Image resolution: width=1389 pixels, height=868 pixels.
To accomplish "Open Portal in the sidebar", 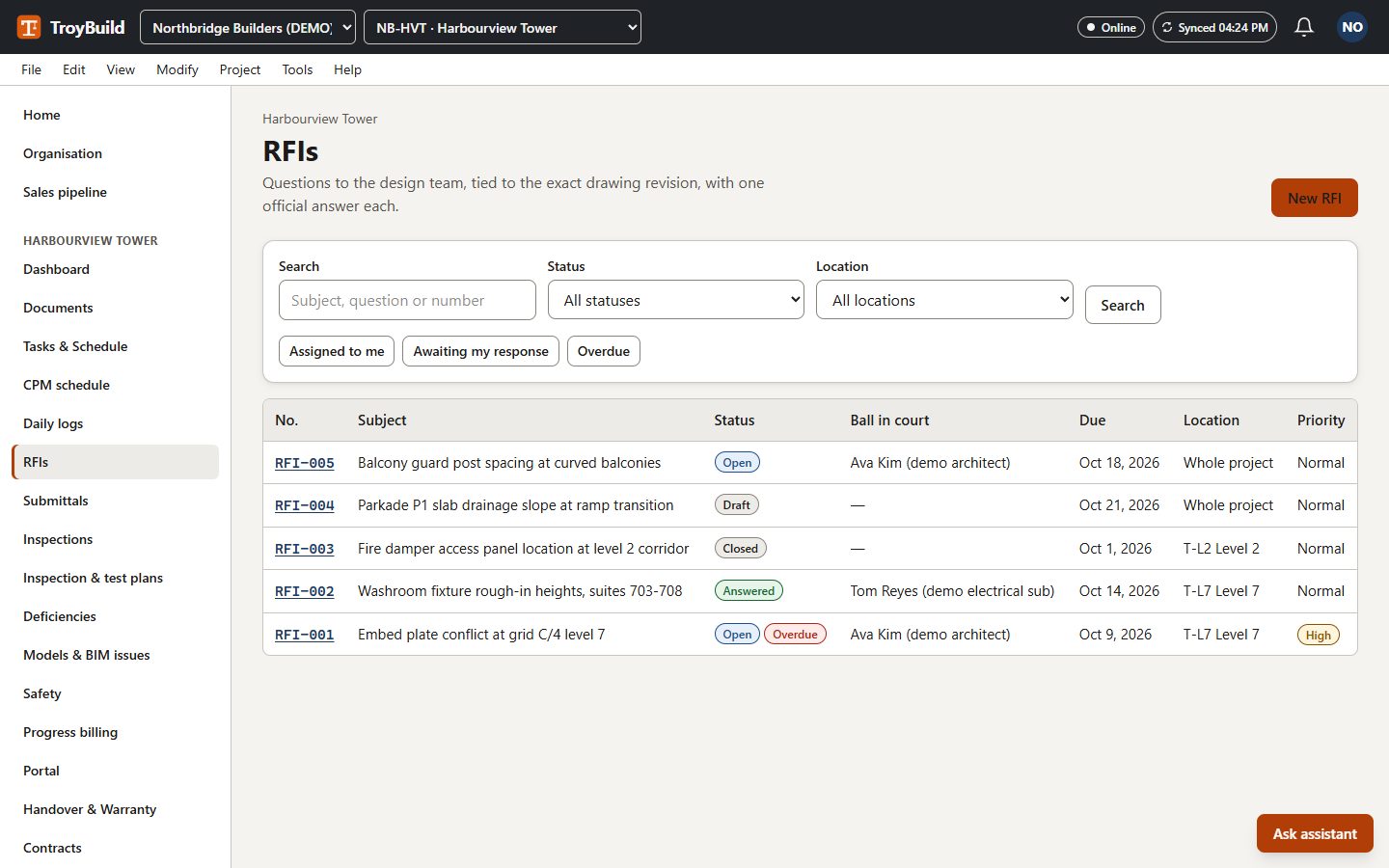I will [116, 771].
